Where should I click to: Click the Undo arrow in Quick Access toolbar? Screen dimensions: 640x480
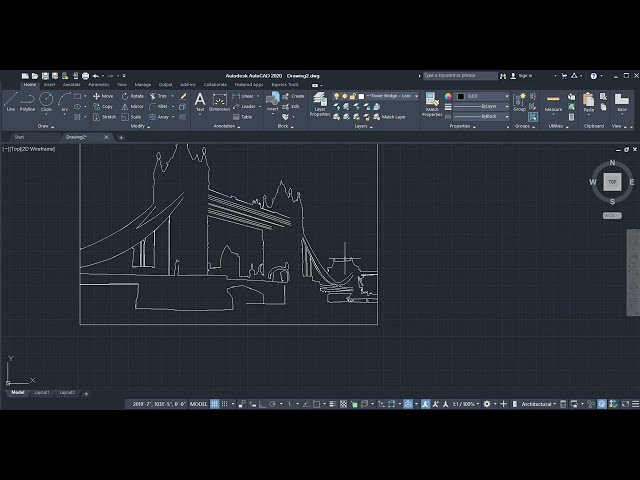point(96,76)
